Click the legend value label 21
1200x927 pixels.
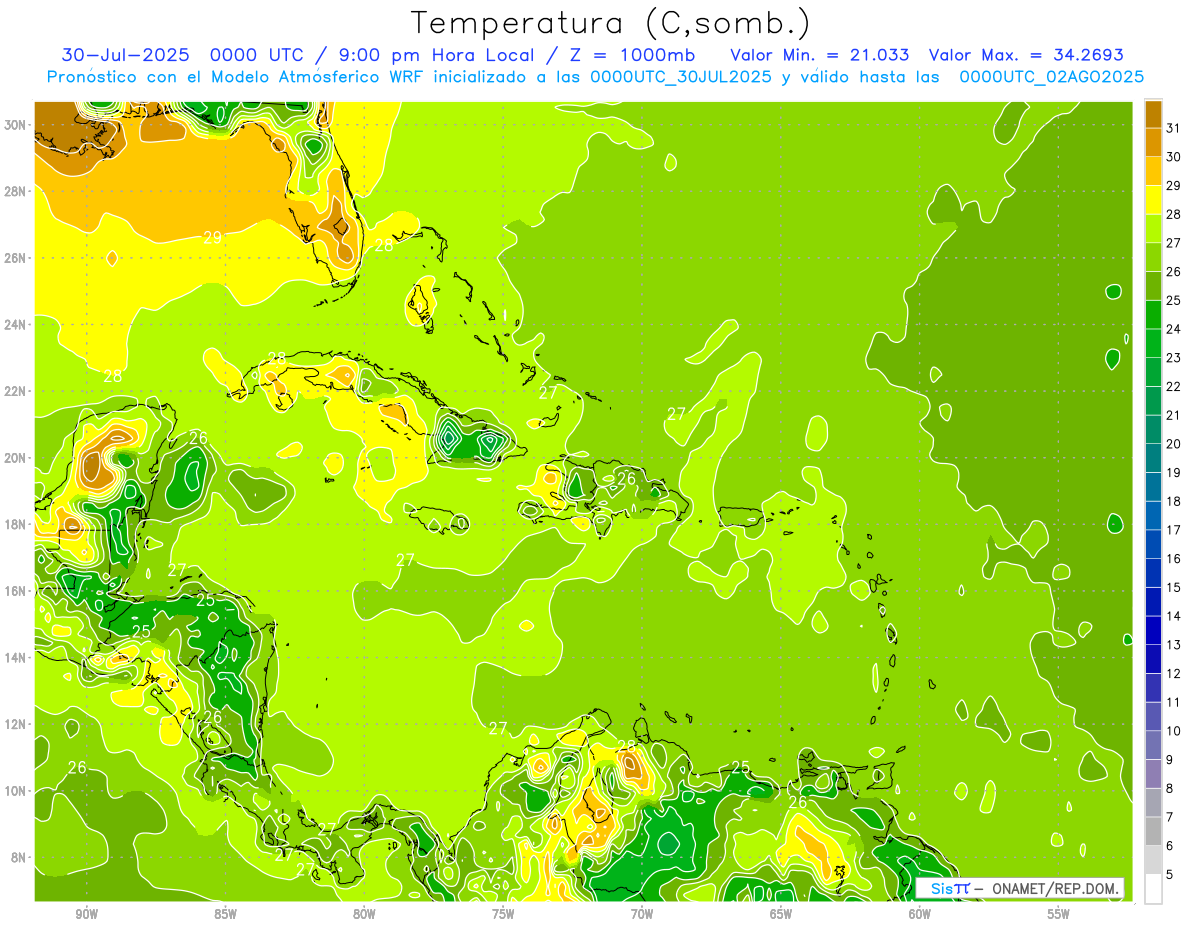(1174, 415)
